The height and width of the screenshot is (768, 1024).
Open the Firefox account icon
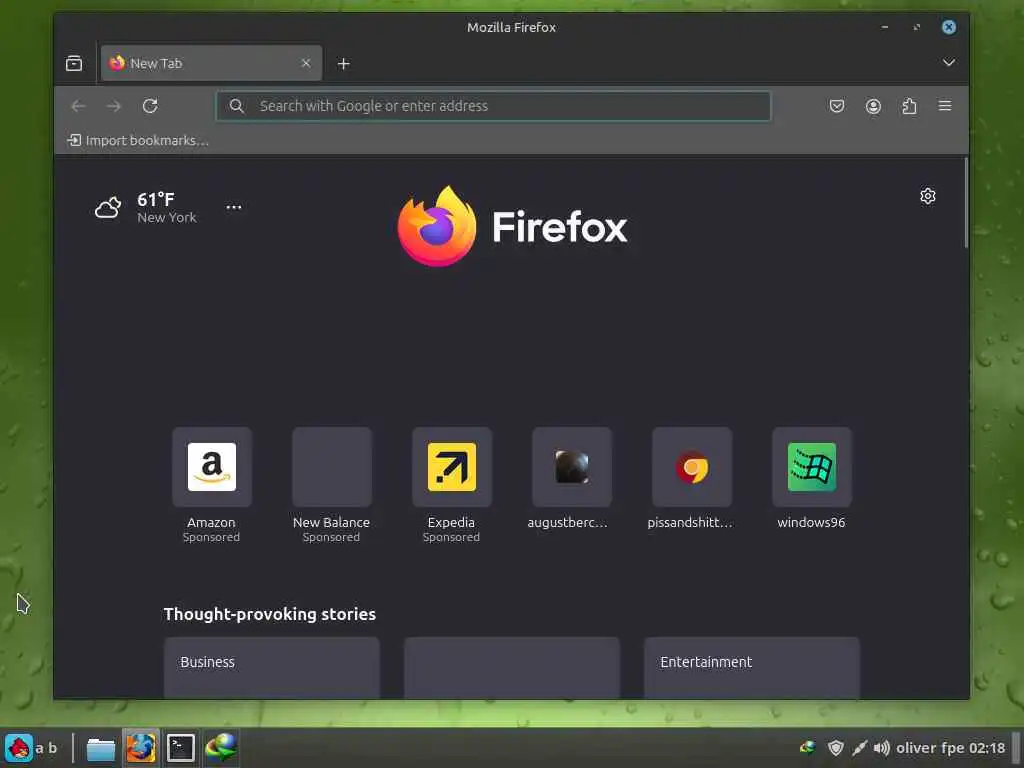coord(873,106)
